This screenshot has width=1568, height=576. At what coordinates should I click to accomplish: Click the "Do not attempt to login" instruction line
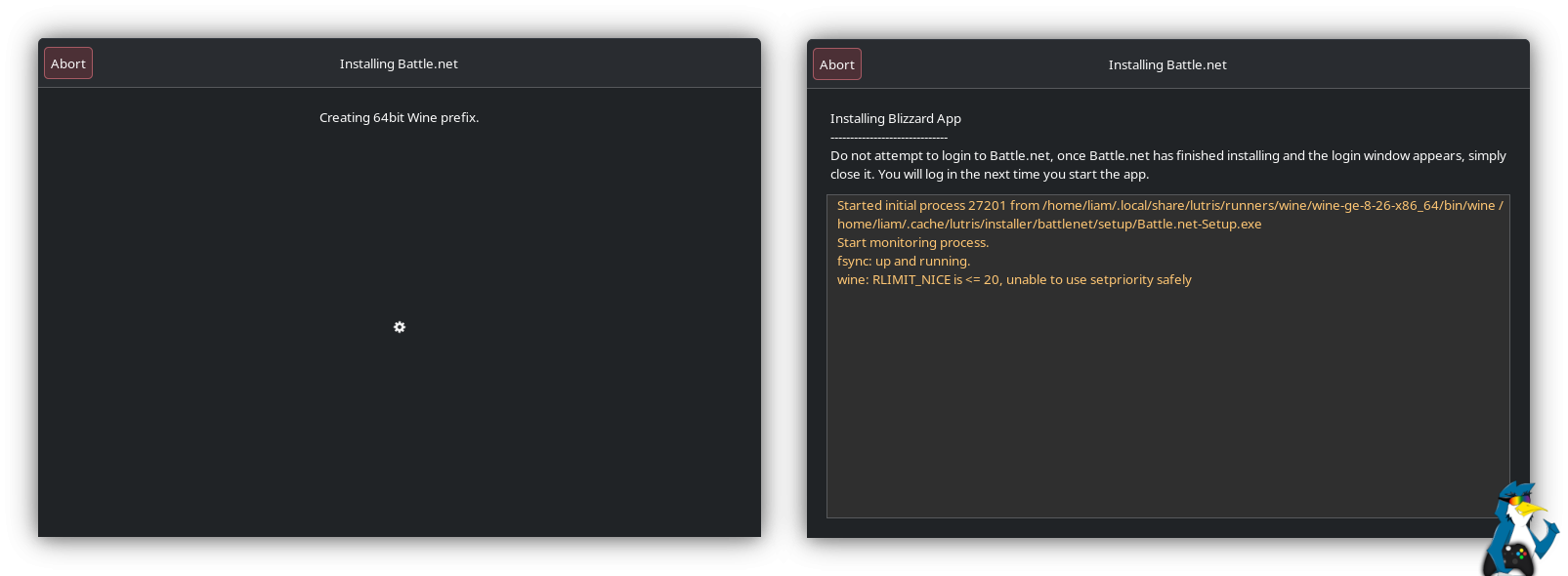point(1167,155)
